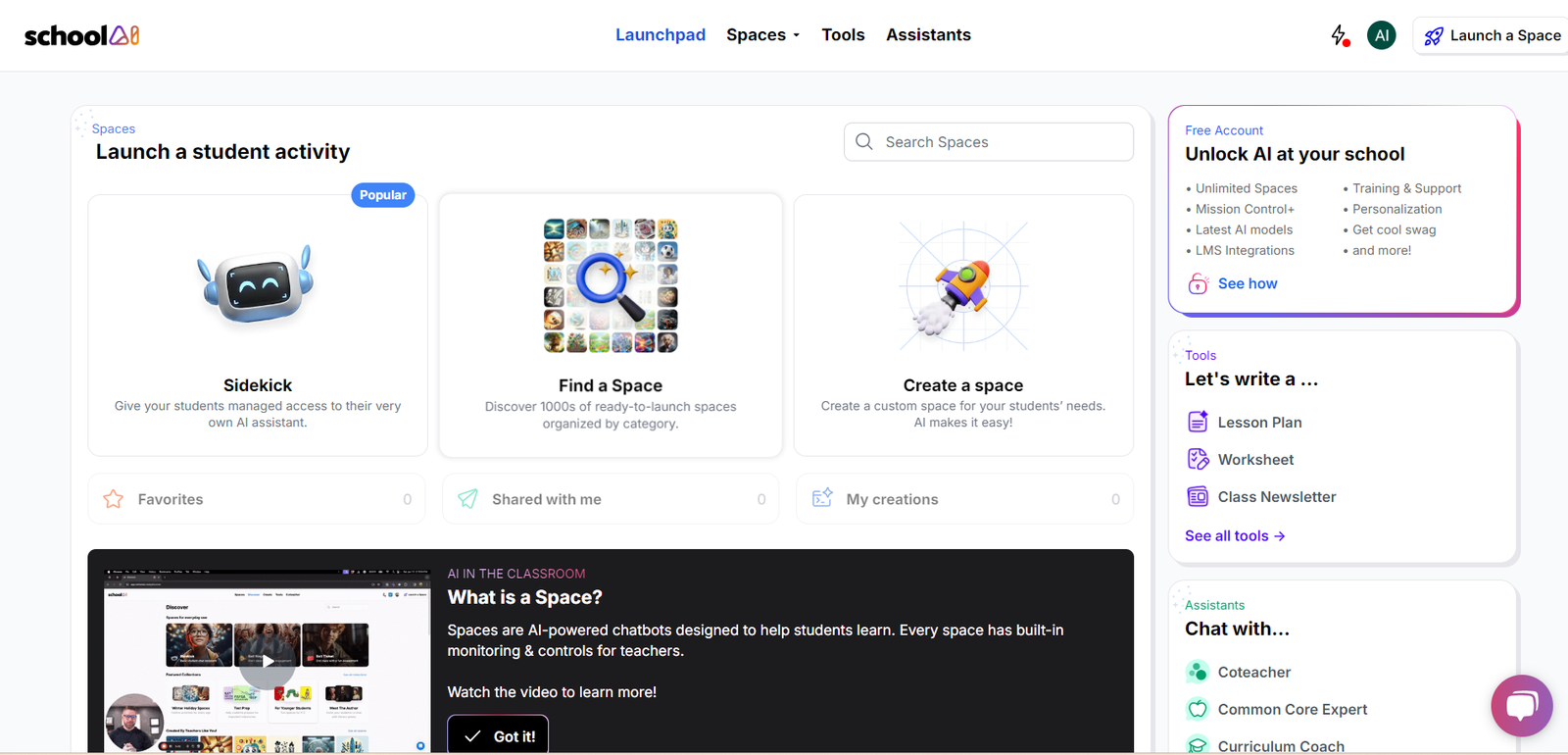Image resolution: width=1568 pixels, height=755 pixels.
Task: Click the Free Account label
Action: coord(1224,130)
